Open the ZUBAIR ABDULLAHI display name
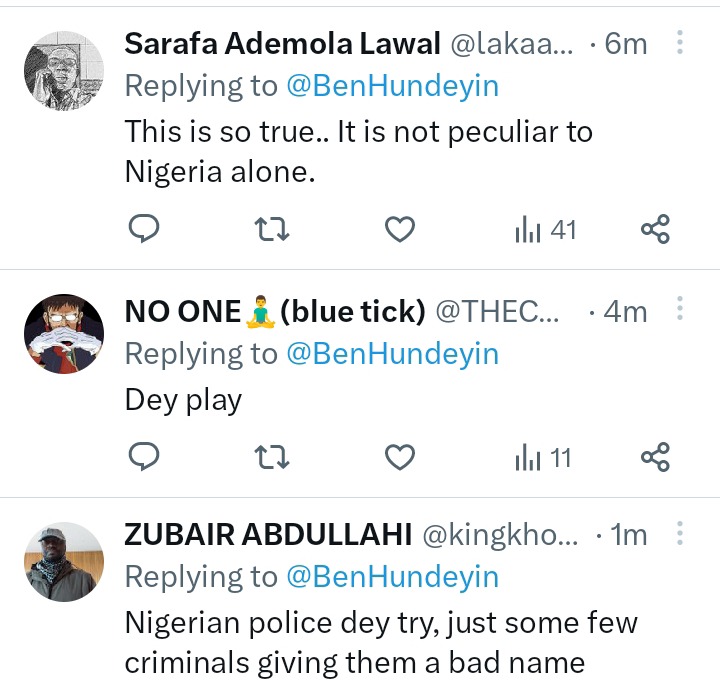Screen dimensions: 720x694 click(268, 535)
